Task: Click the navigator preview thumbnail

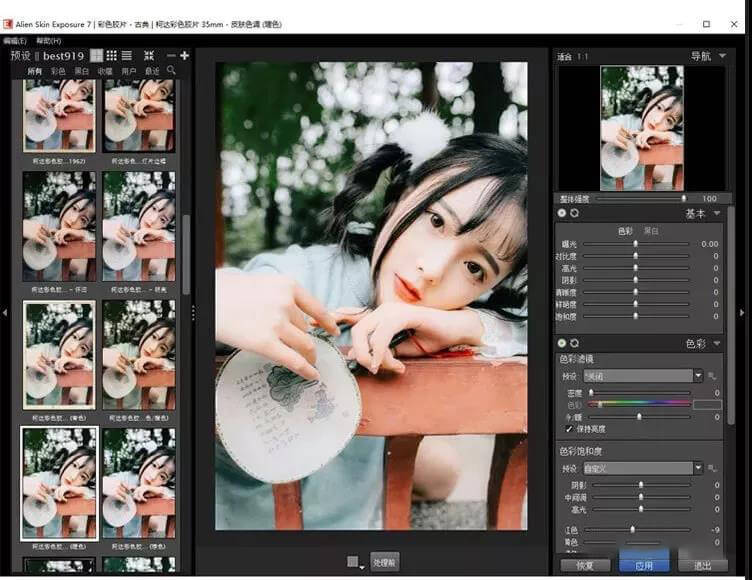Action: [642, 128]
